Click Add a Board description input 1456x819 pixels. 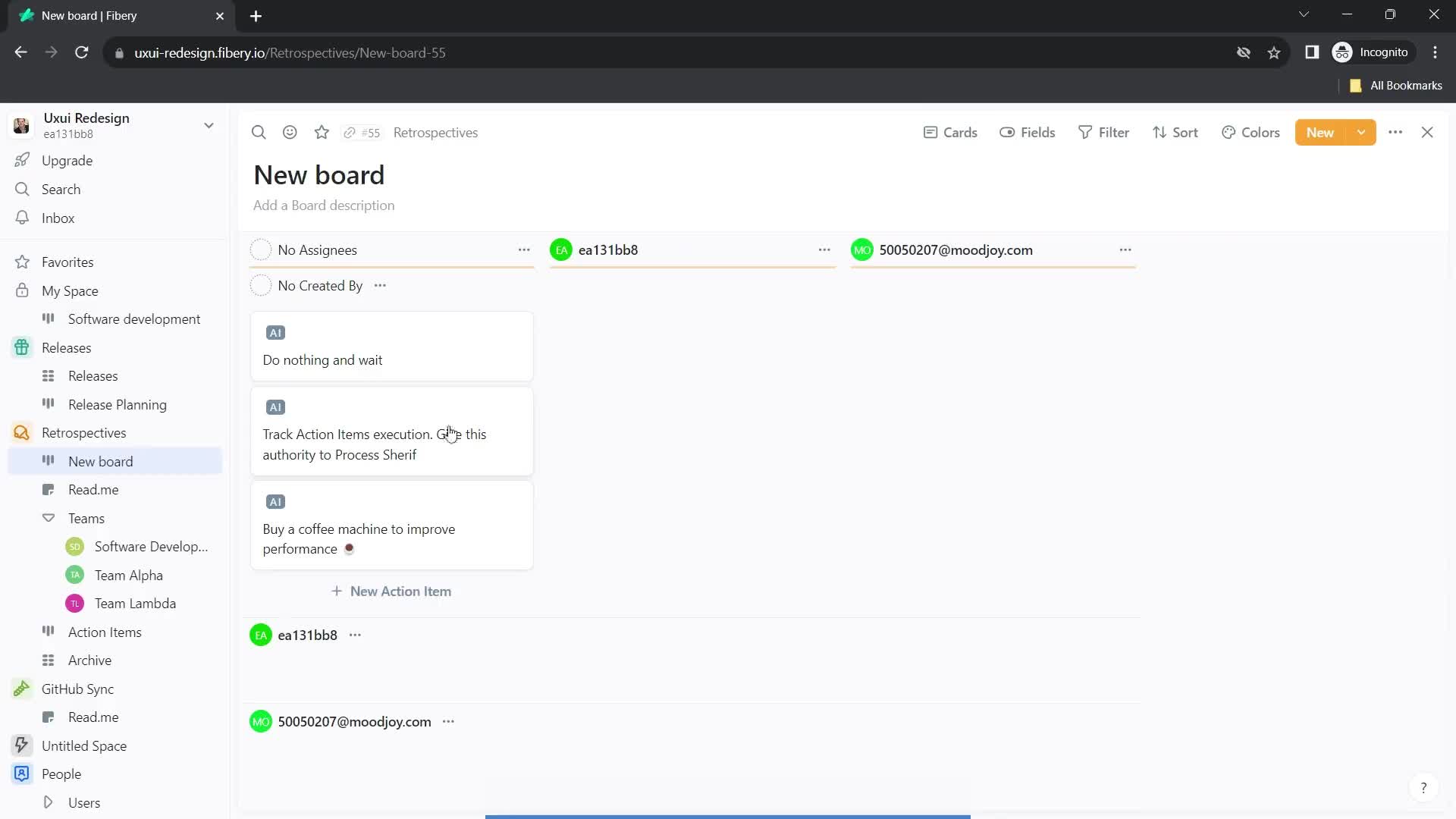tap(324, 205)
